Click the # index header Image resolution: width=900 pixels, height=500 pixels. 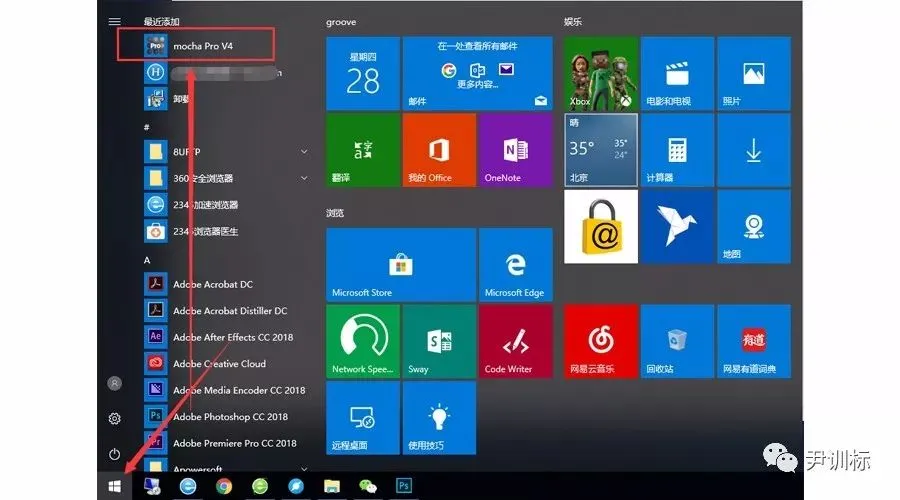[x=146, y=127]
